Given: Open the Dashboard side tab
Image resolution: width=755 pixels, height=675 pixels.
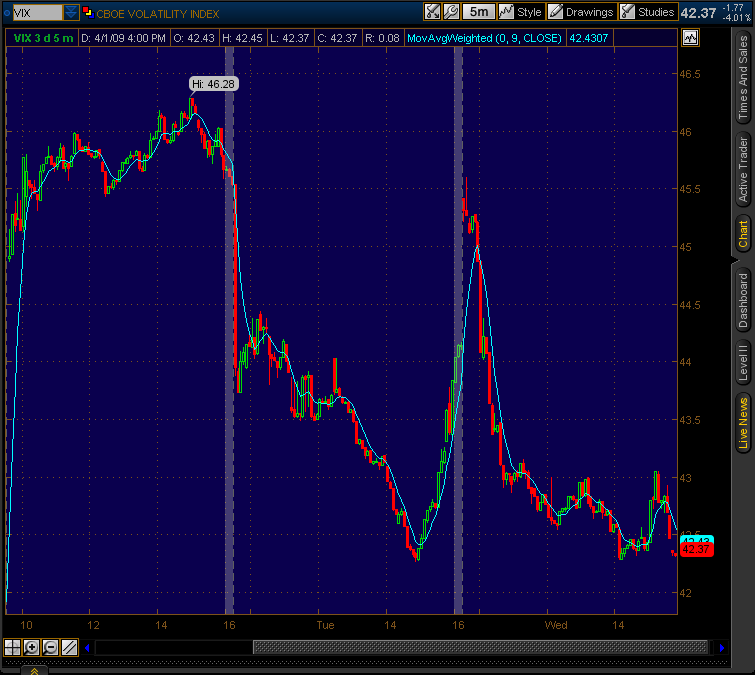Looking at the screenshot, I should (x=742, y=301).
